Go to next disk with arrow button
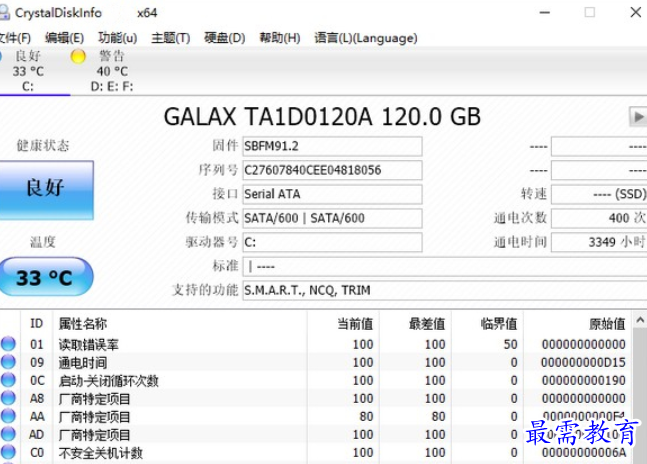647x464 pixels. tap(638, 117)
